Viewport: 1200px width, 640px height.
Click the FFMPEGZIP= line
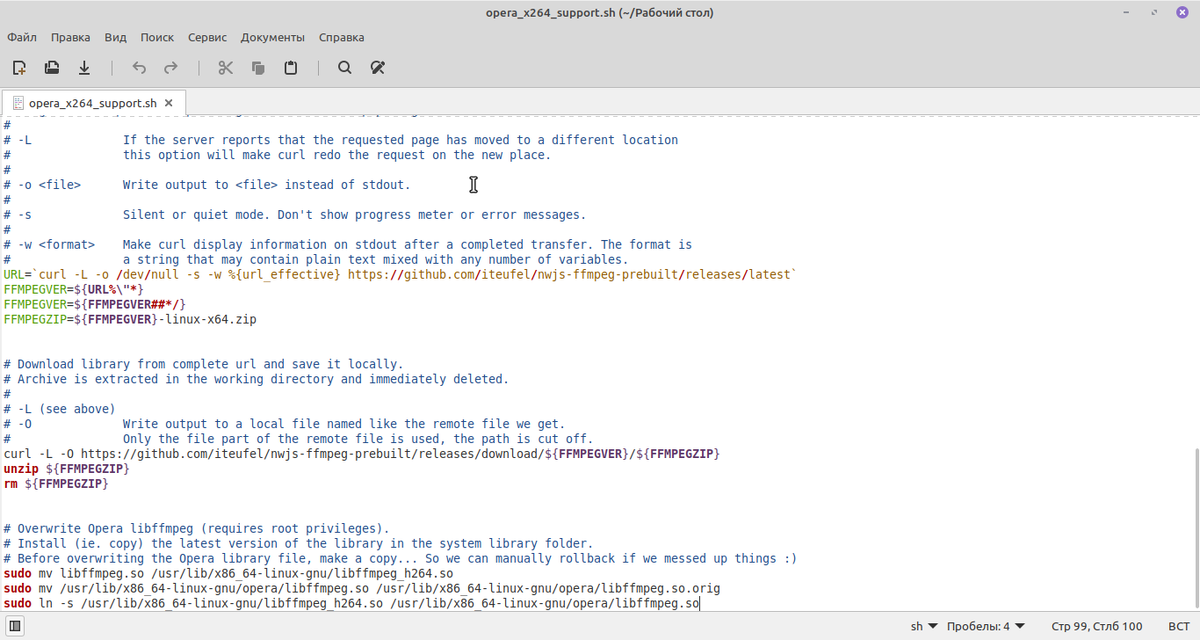pos(130,319)
